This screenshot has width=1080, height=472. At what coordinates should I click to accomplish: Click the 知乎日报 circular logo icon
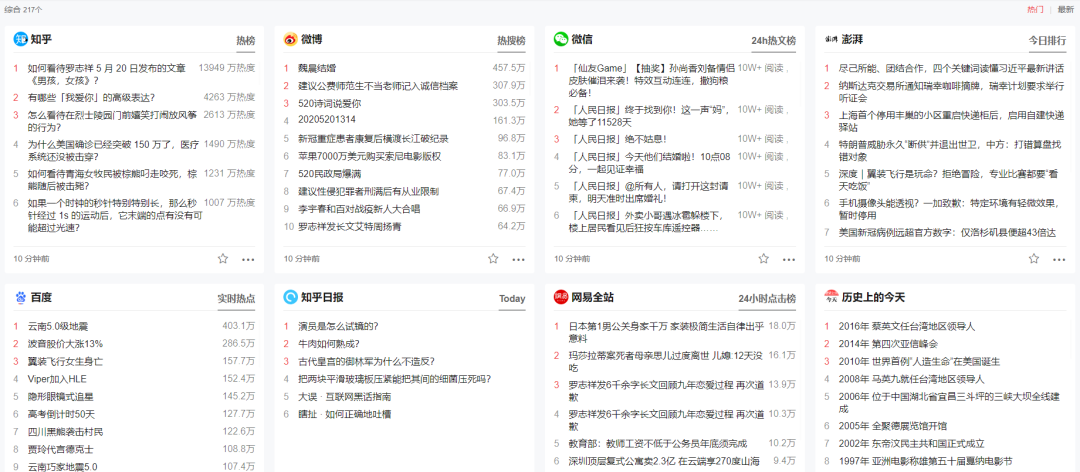tap(290, 297)
